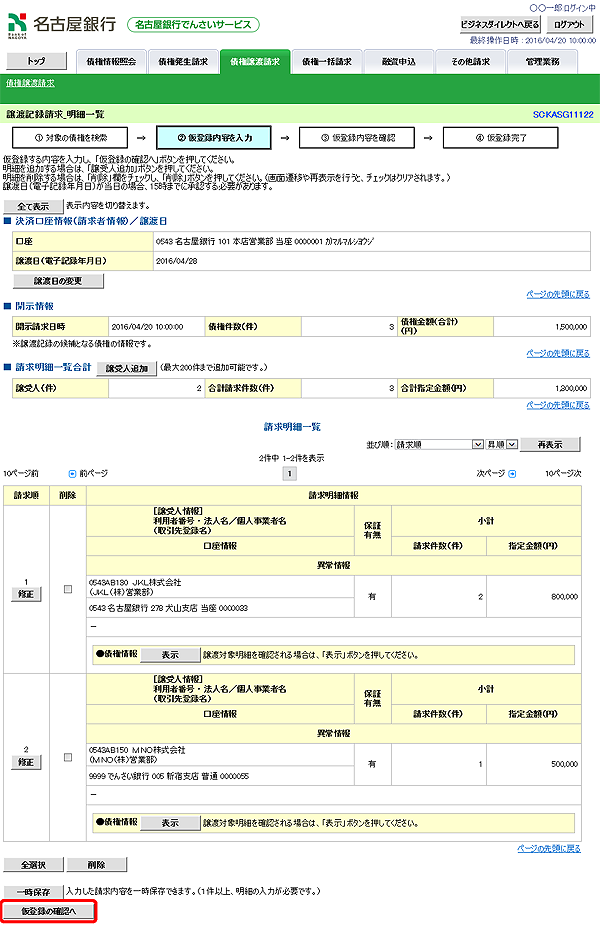
Task: Click 譲渡日の変更 button
Action: (58, 281)
